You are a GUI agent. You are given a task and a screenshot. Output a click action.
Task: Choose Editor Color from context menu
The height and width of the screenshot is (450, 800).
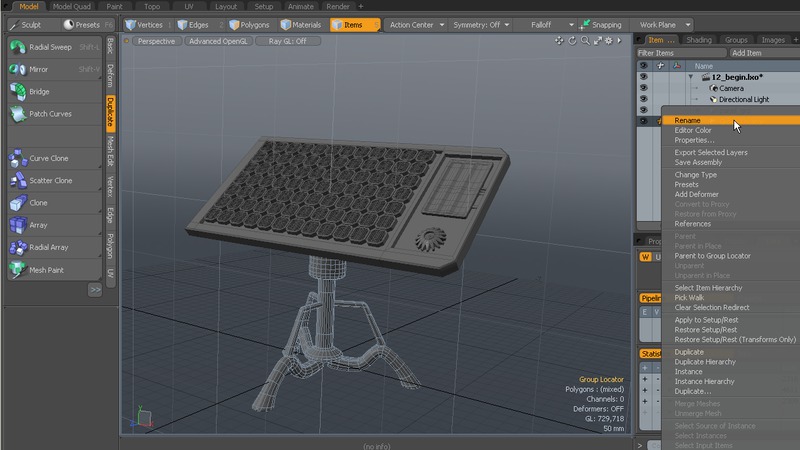click(x=692, y=130)
